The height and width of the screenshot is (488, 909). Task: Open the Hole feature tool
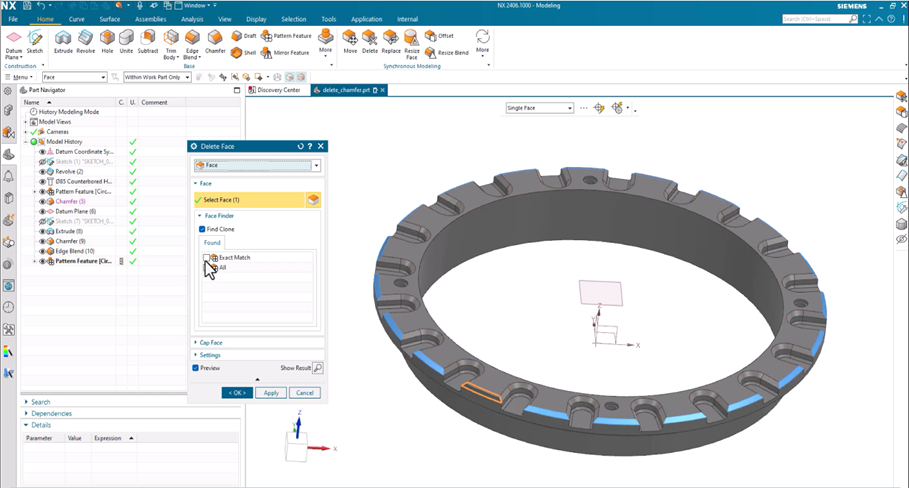[x=107, y=42]
